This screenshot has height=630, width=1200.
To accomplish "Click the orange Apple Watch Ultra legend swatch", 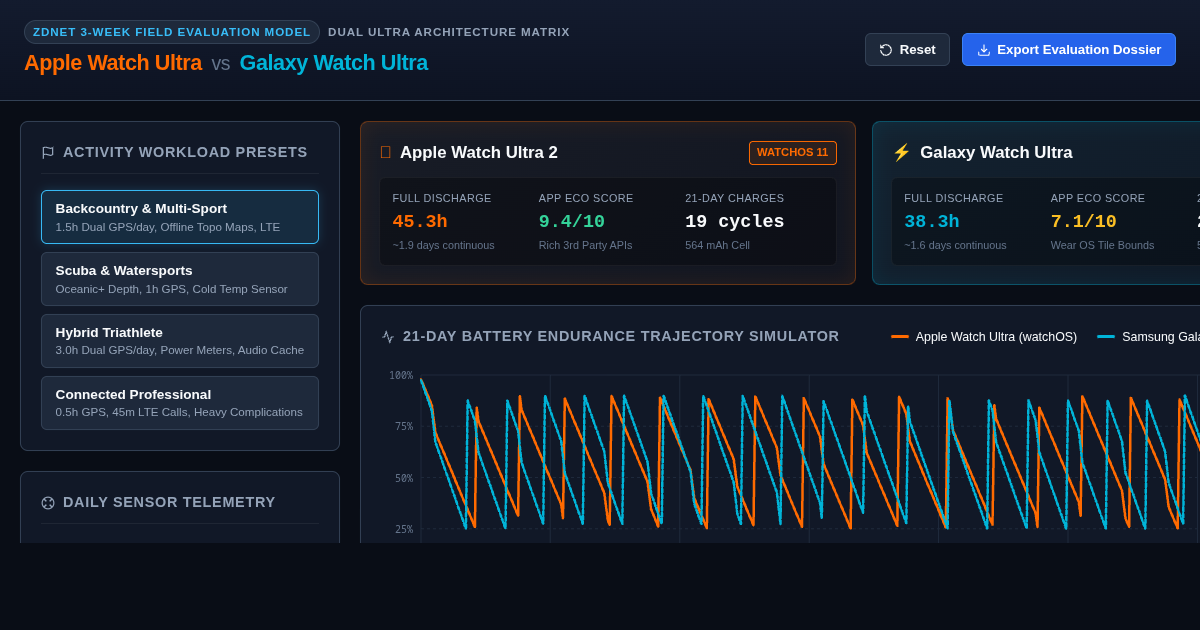I will tap(900, 337).
